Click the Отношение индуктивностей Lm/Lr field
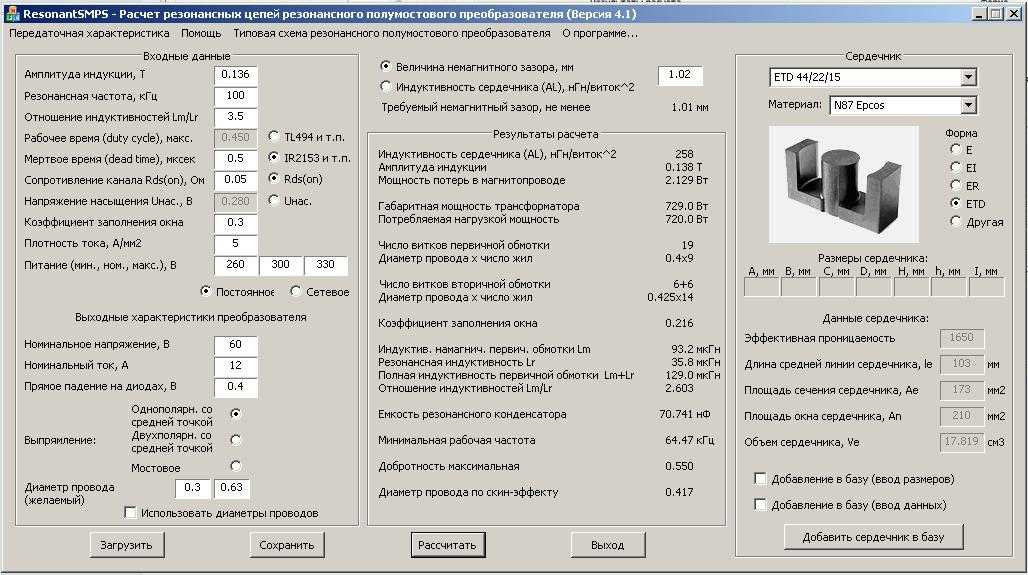The image size is (1028, 575). coord(235,117)
